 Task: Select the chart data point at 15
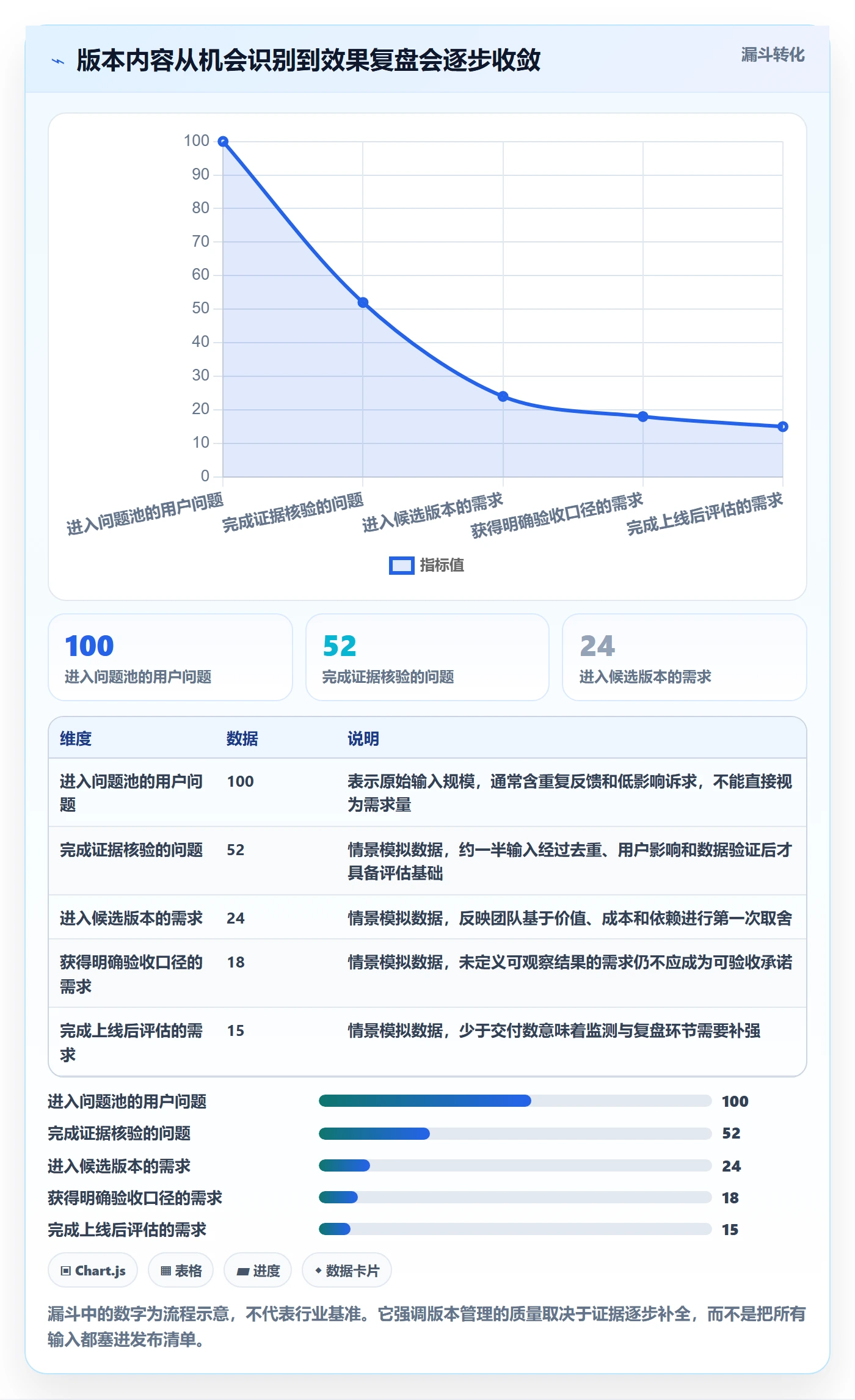(x=782, y=426)
